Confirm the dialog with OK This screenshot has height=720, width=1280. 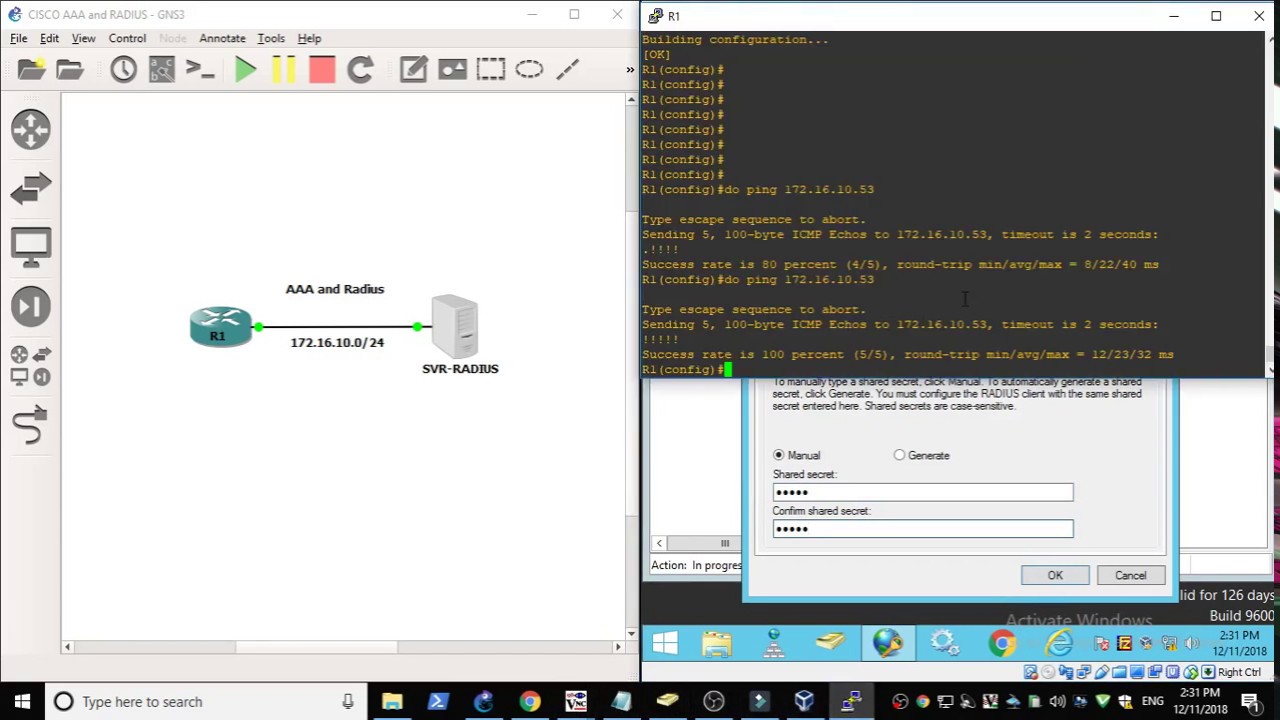click(x=1055, y=575)
